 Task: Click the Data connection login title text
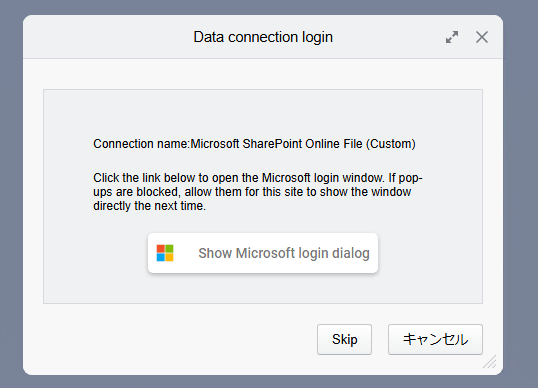pyautogui.click(x=263, y=37)
